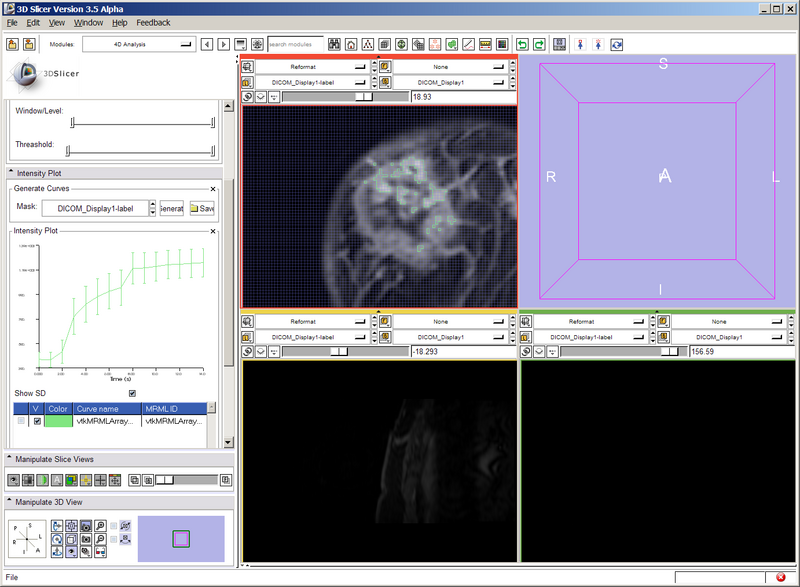
Task: Click the zoom-in magnifier in Manipulate 3D View
Action: (102, 525)
